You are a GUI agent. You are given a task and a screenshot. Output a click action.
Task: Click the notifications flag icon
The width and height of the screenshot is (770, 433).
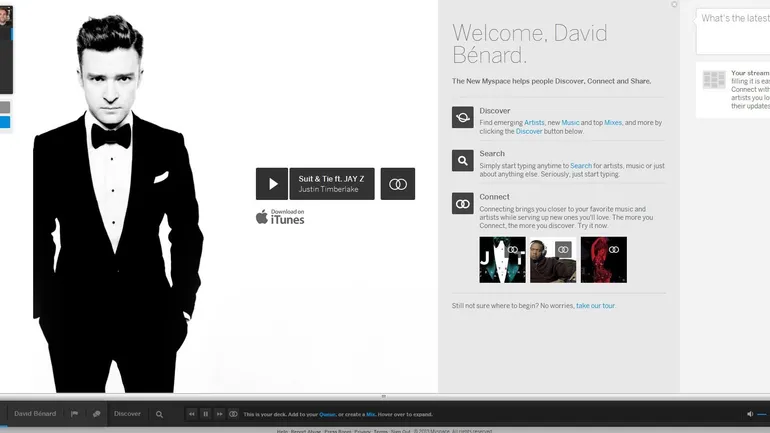click(74, 414)
